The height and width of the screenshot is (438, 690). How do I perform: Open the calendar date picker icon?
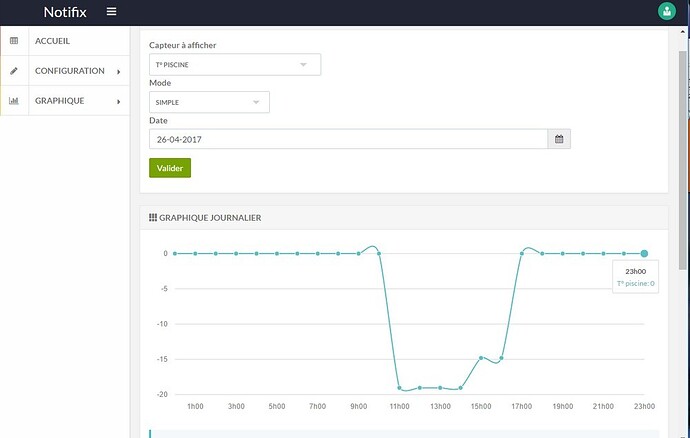click(x=559, y=139)
